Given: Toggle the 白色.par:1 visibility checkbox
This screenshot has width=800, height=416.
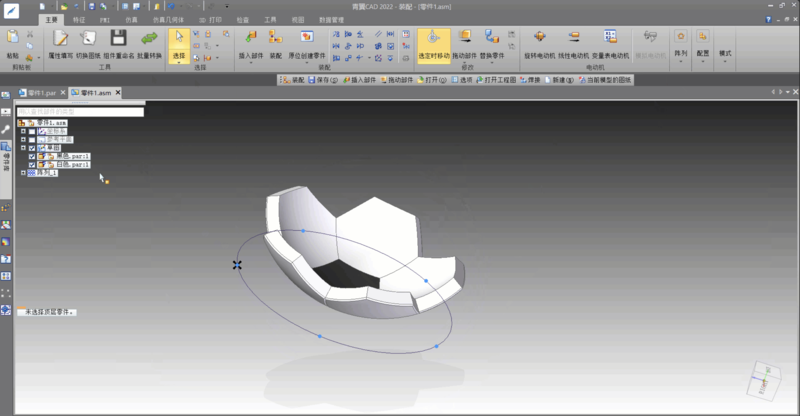Looking at the screenshot, I should coord(32,164).
